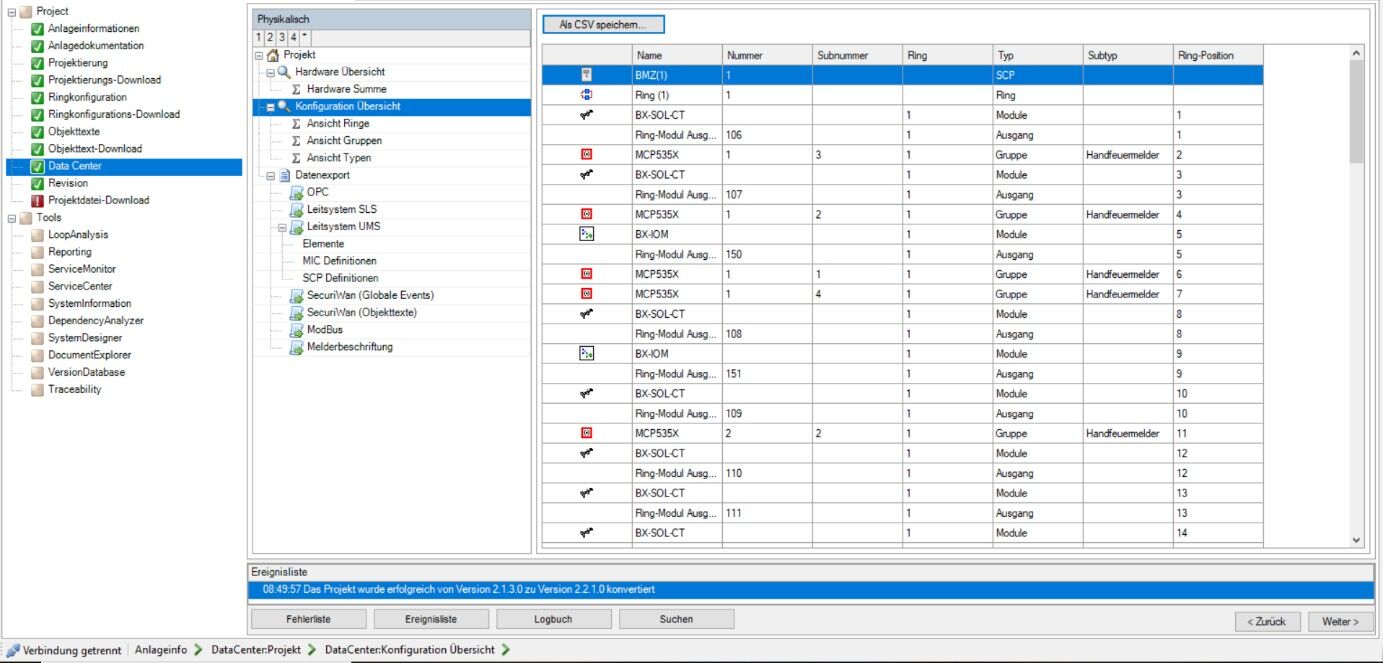The height and width of the screenshot is (663, 1383).
Task: Click the red error icon of Projektdatei-Download
Action: (38, 200)
